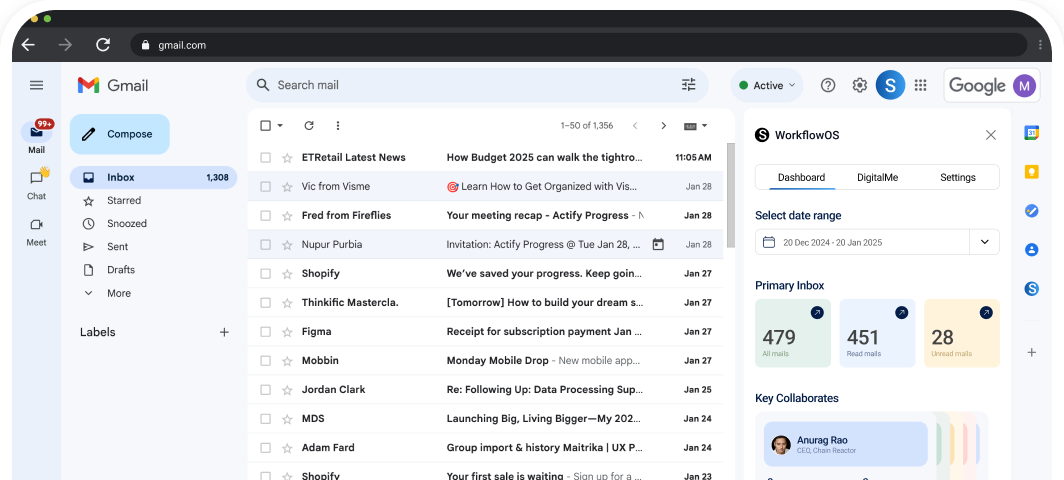Screen dimensions: 1064x480
Task: Select the Vic from Visme email checkbox
Action: [x=265, y=187]
